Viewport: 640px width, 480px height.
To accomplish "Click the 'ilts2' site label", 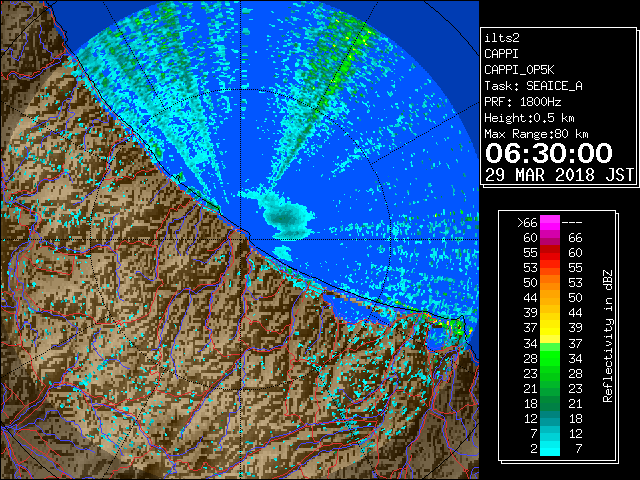I will point(502,38).
